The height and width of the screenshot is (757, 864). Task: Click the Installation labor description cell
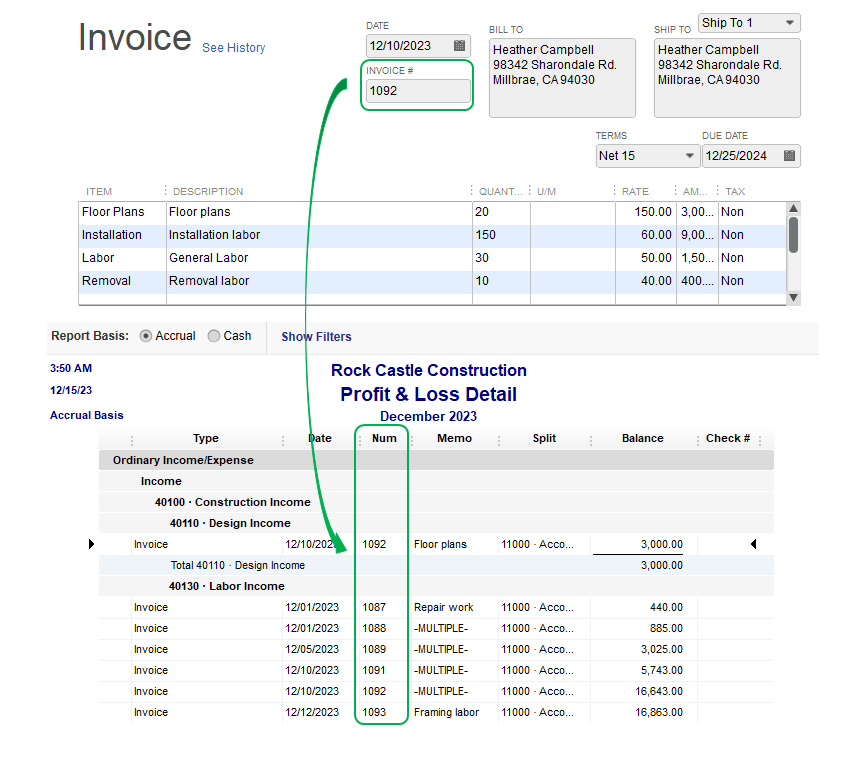[319, 235]
